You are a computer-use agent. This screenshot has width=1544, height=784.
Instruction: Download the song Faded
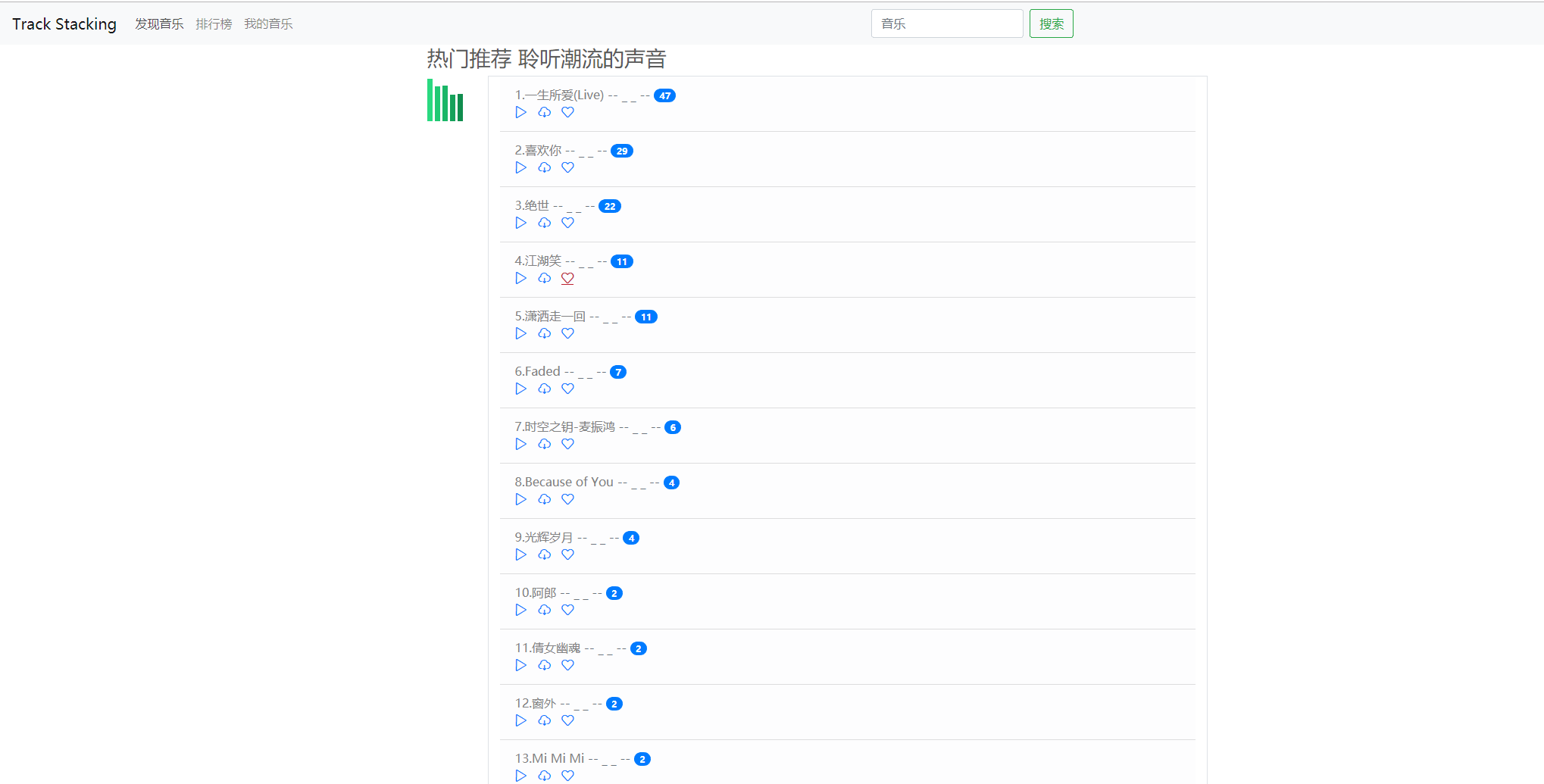pyautogui.click(x=545, y=389)
